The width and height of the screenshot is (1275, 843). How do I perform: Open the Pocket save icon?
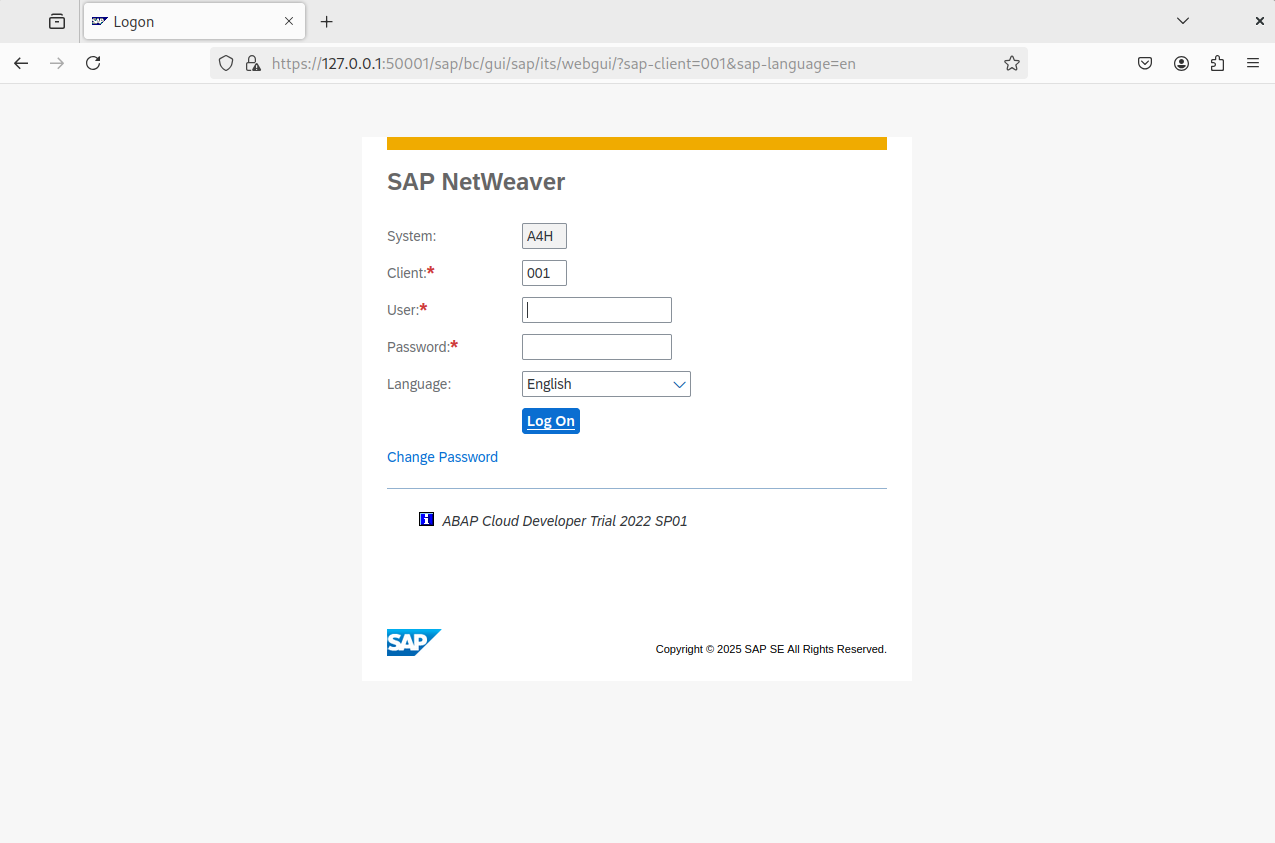tap(1145, 63)
